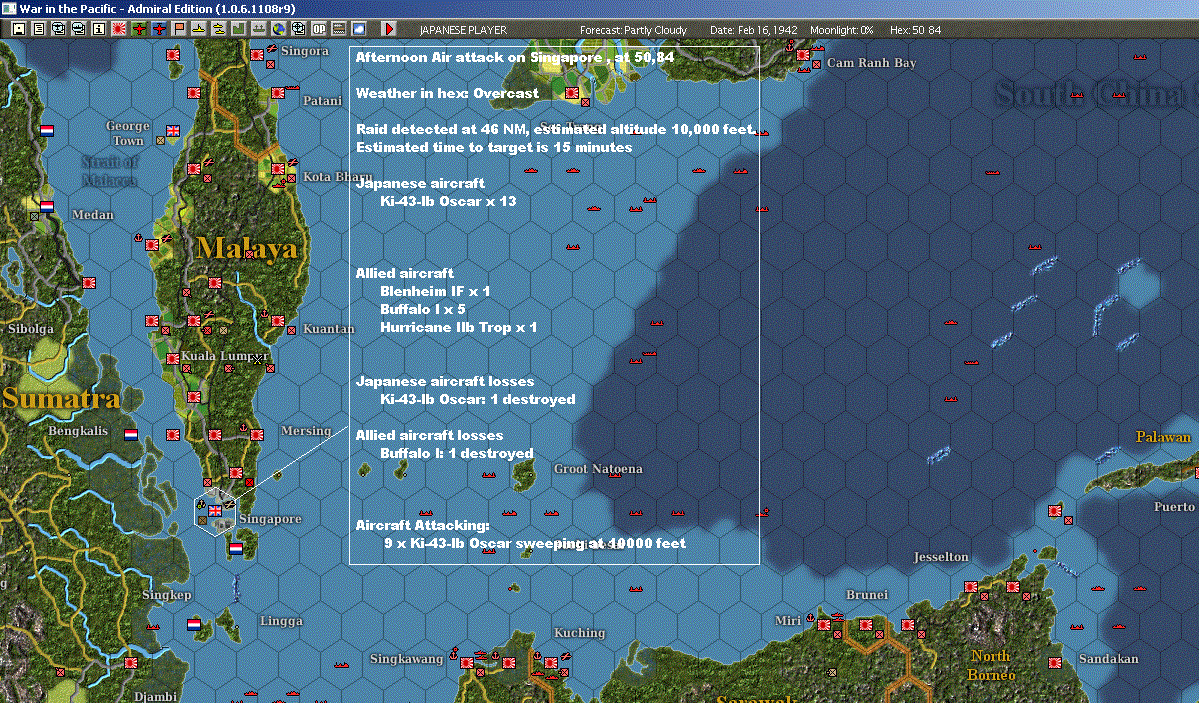
Task: Click the 'Weather in hex: Overcast' line
Action: tap(447, 93)
